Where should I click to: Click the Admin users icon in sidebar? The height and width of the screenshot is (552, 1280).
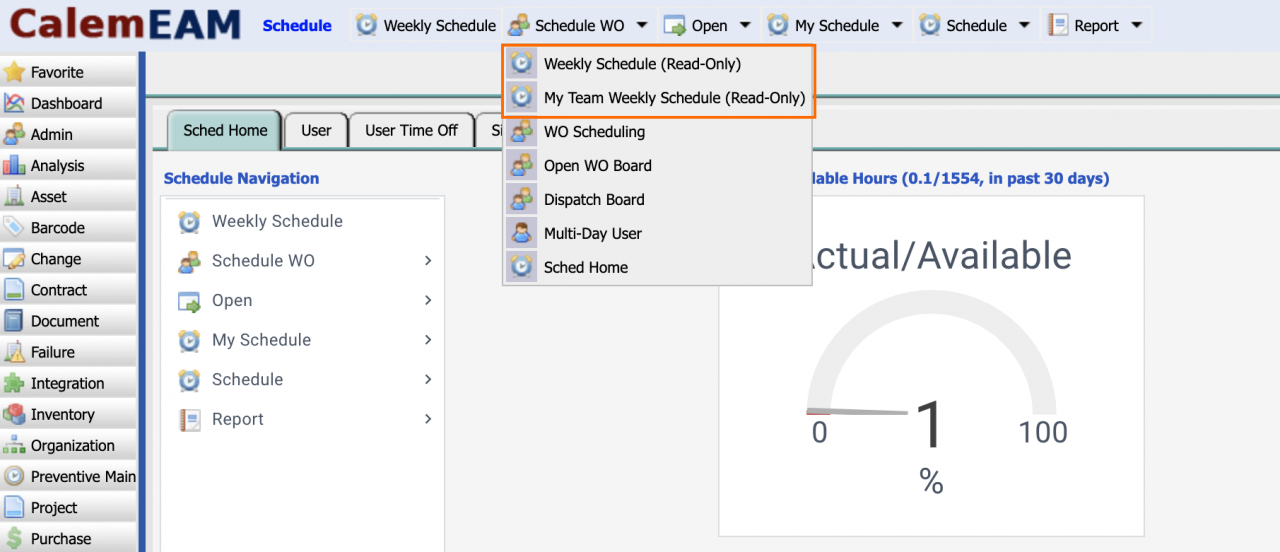tap(14, 134)
